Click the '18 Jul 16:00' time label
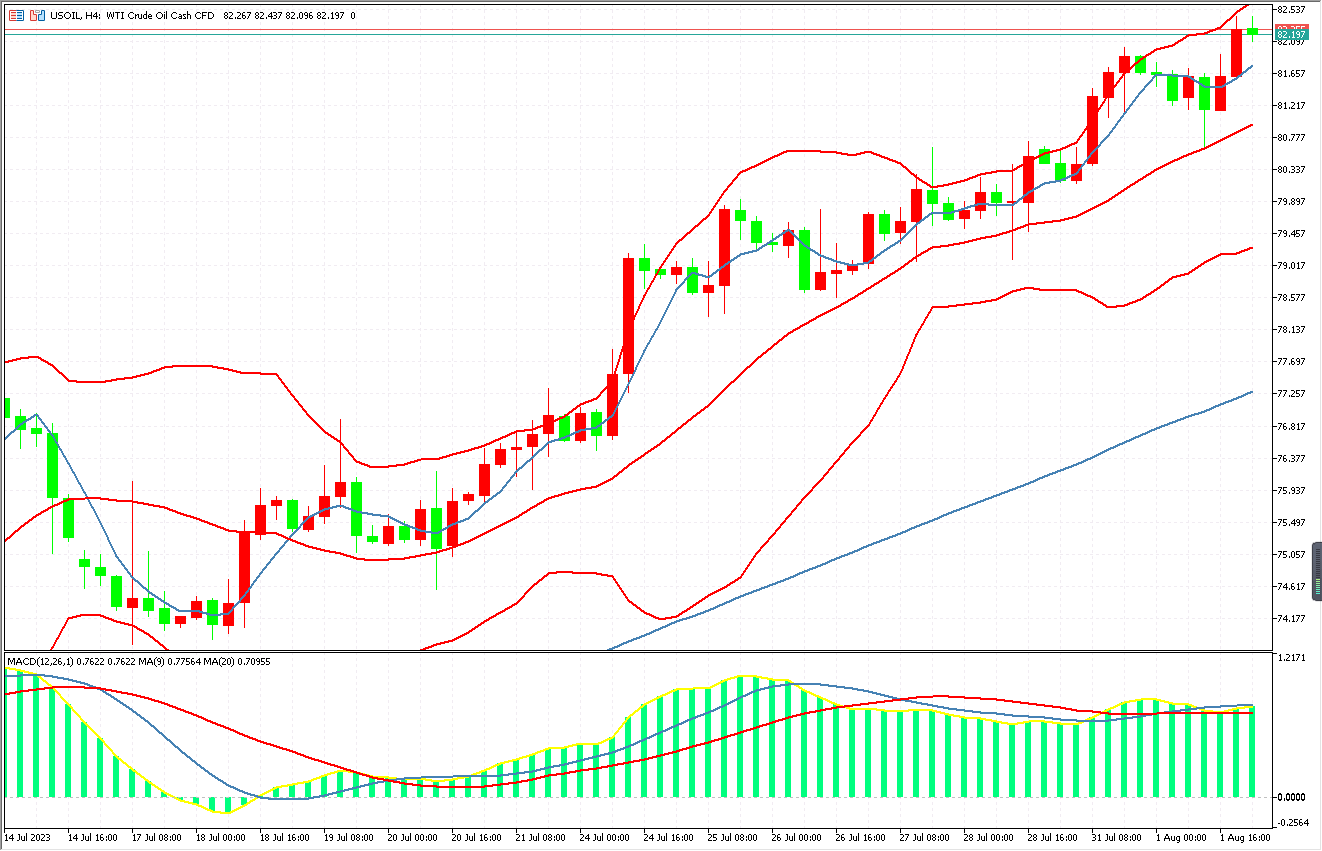1322x851 pixels. coord(285,837)
